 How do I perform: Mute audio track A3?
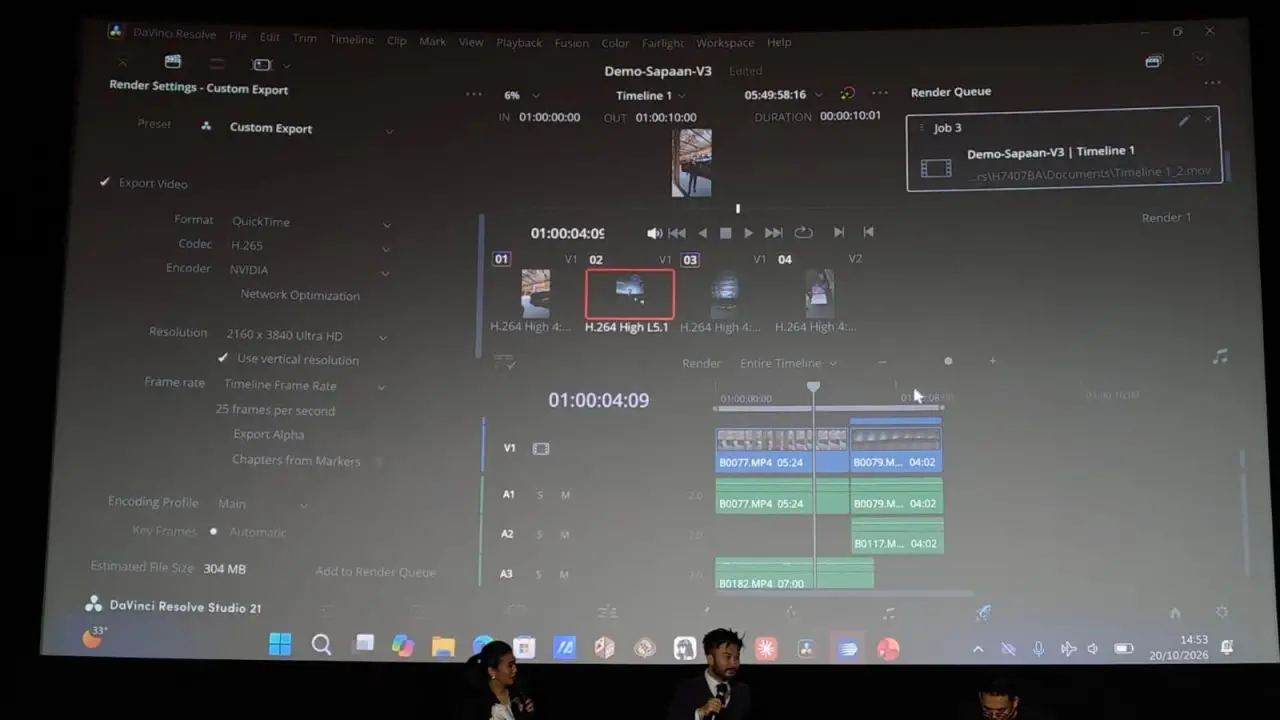point(565,575)
